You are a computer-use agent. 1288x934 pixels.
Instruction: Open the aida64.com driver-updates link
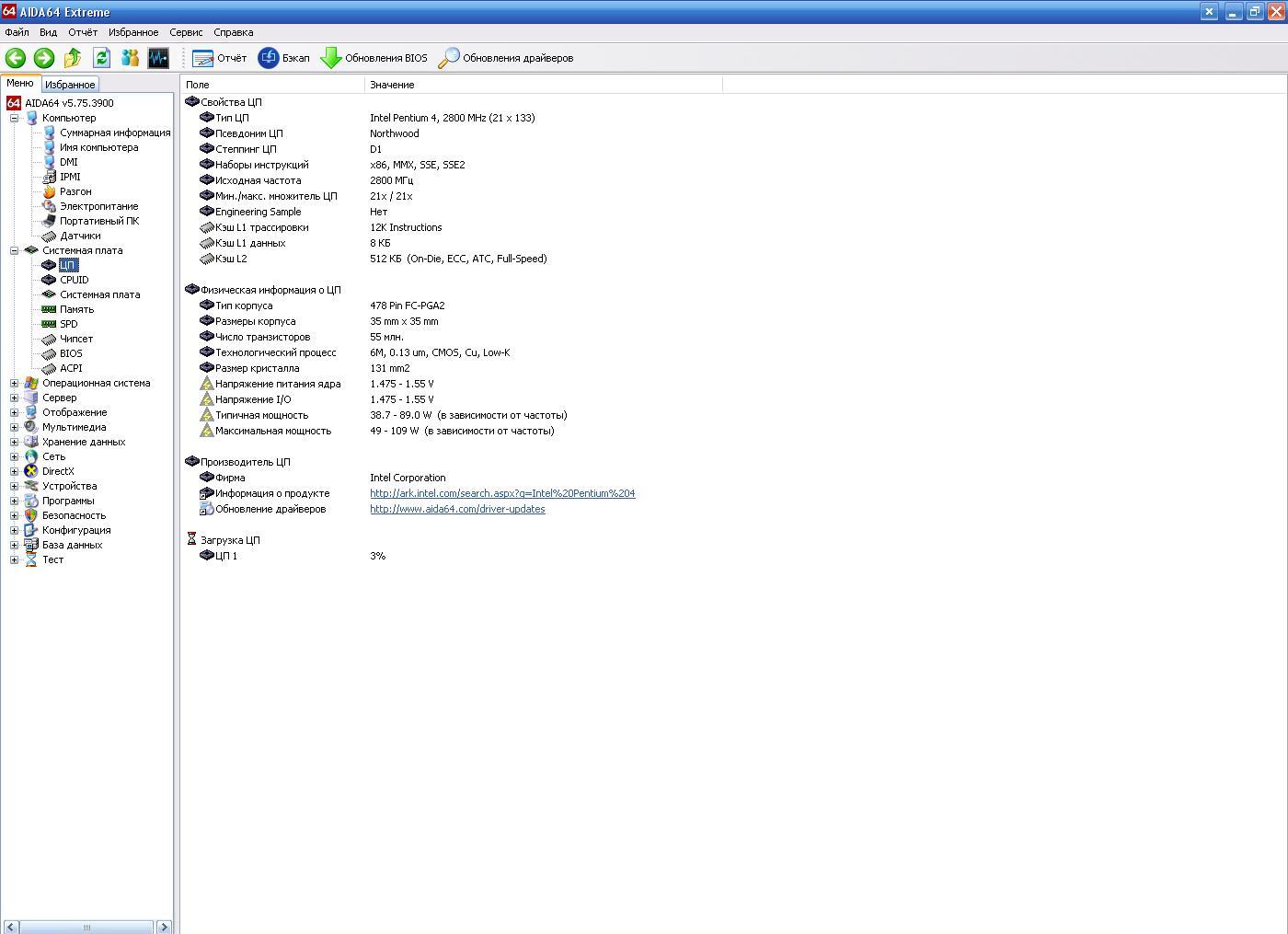[x=457, y=509]
